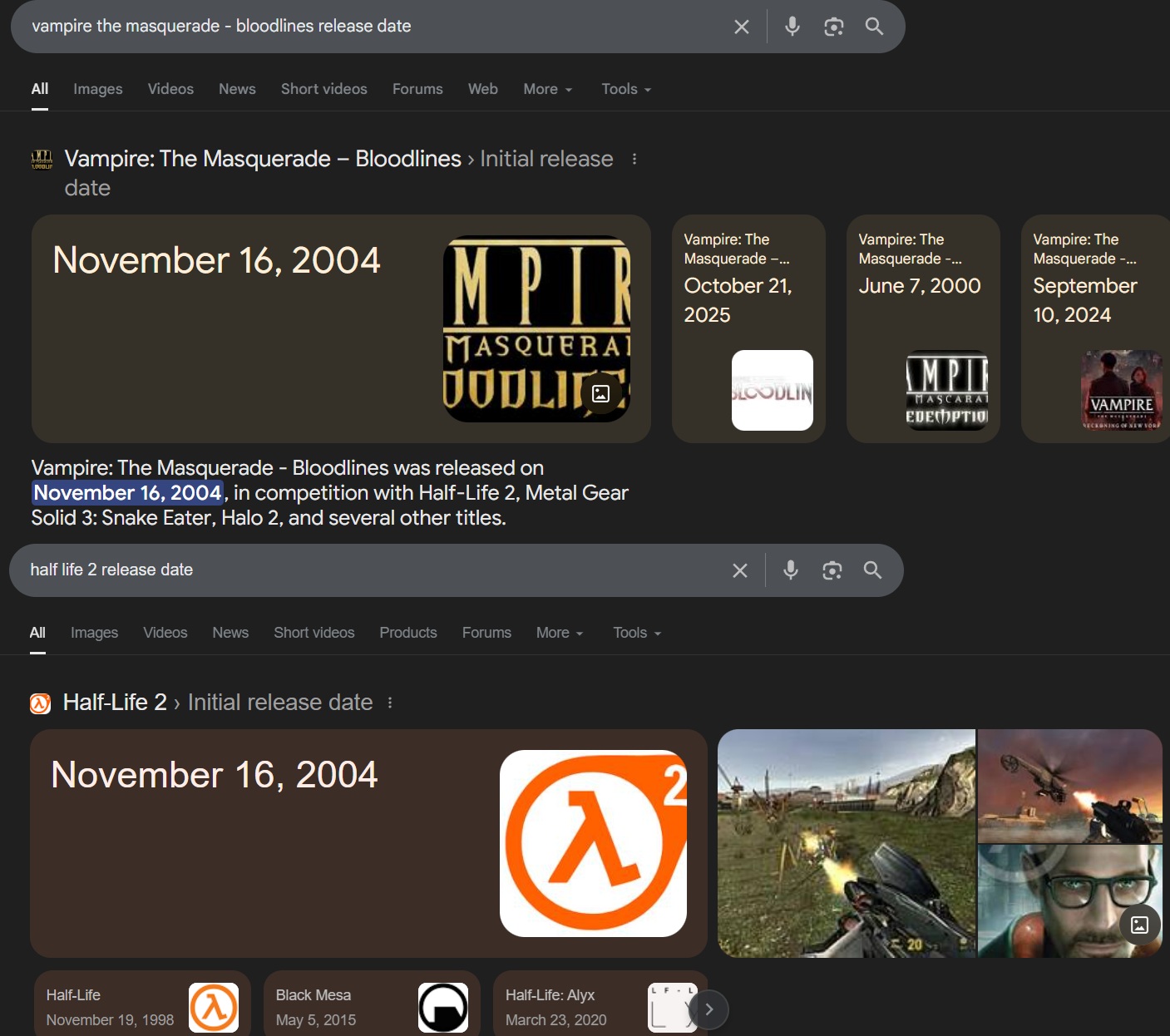Viewport: 1170px width, 1036px height.
Task: Open Short videos tab in Half-Life search results
Action: click(314, 633)
